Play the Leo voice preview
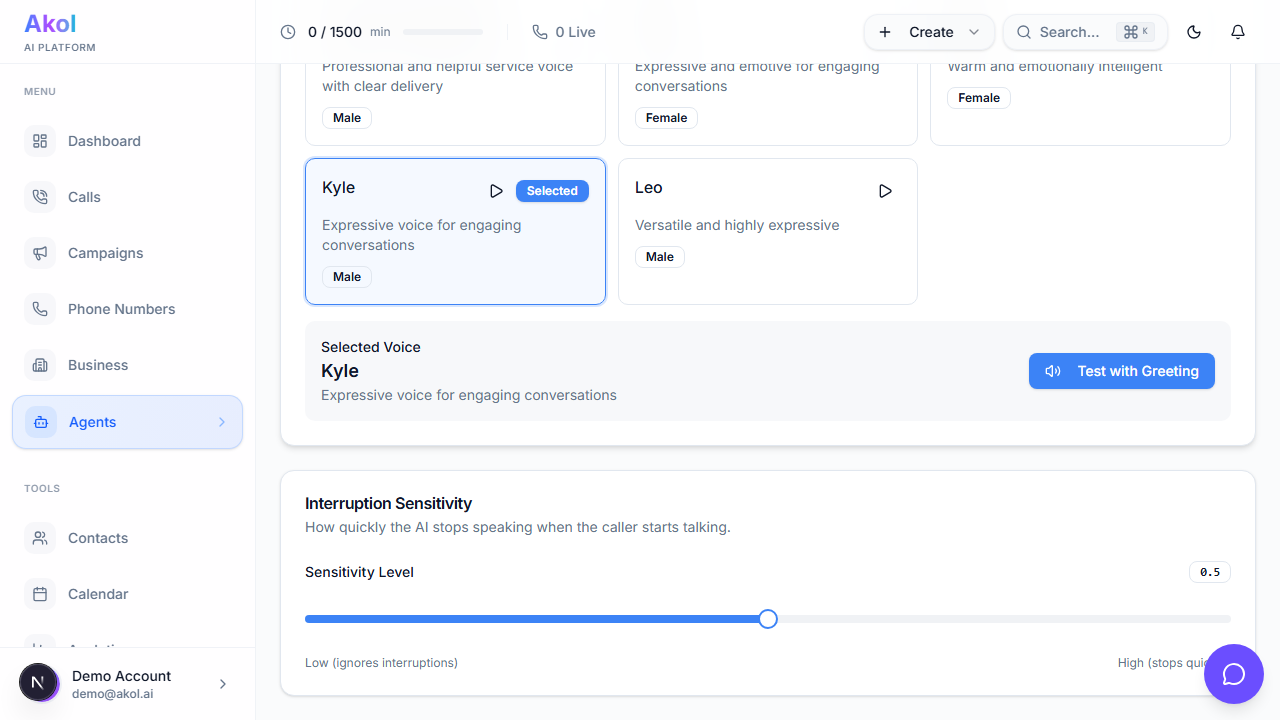This screenshot has width=1280, height=720. tap(885, 191)
